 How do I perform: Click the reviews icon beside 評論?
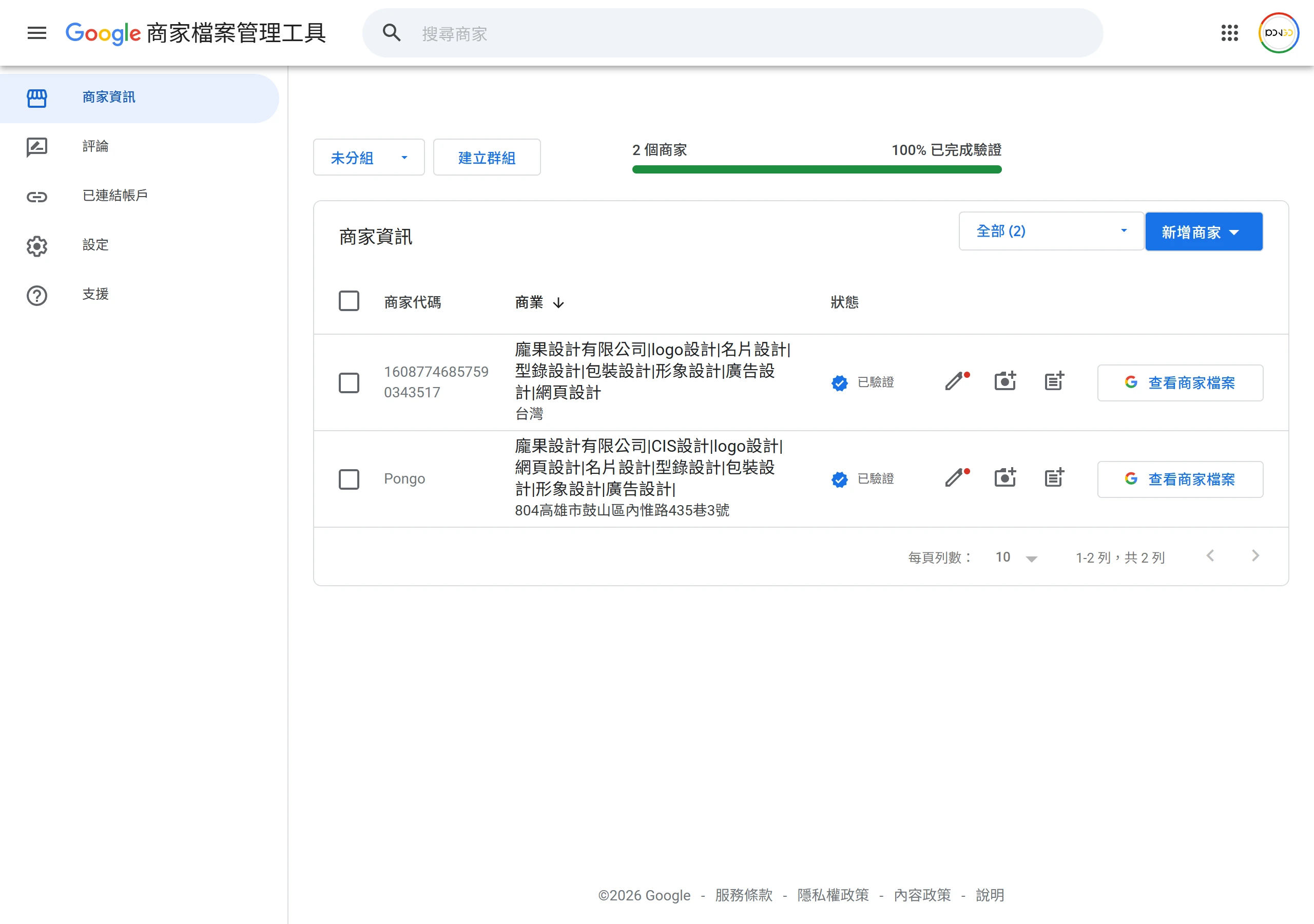pos(36,147)
